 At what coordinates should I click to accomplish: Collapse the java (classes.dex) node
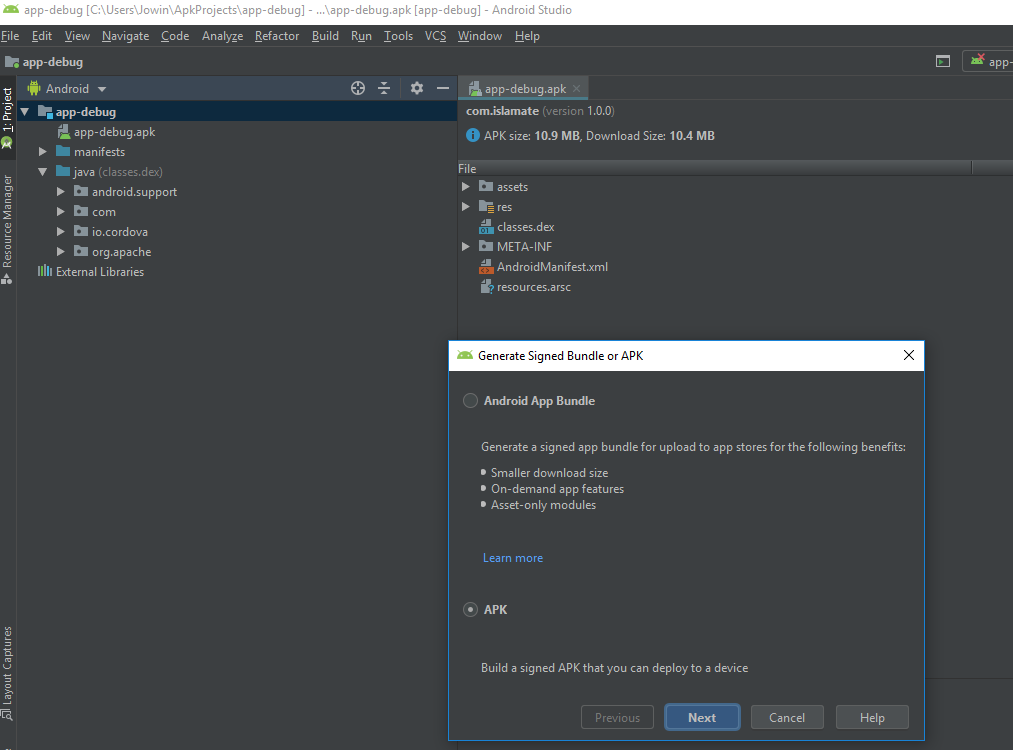click(43, 172)
